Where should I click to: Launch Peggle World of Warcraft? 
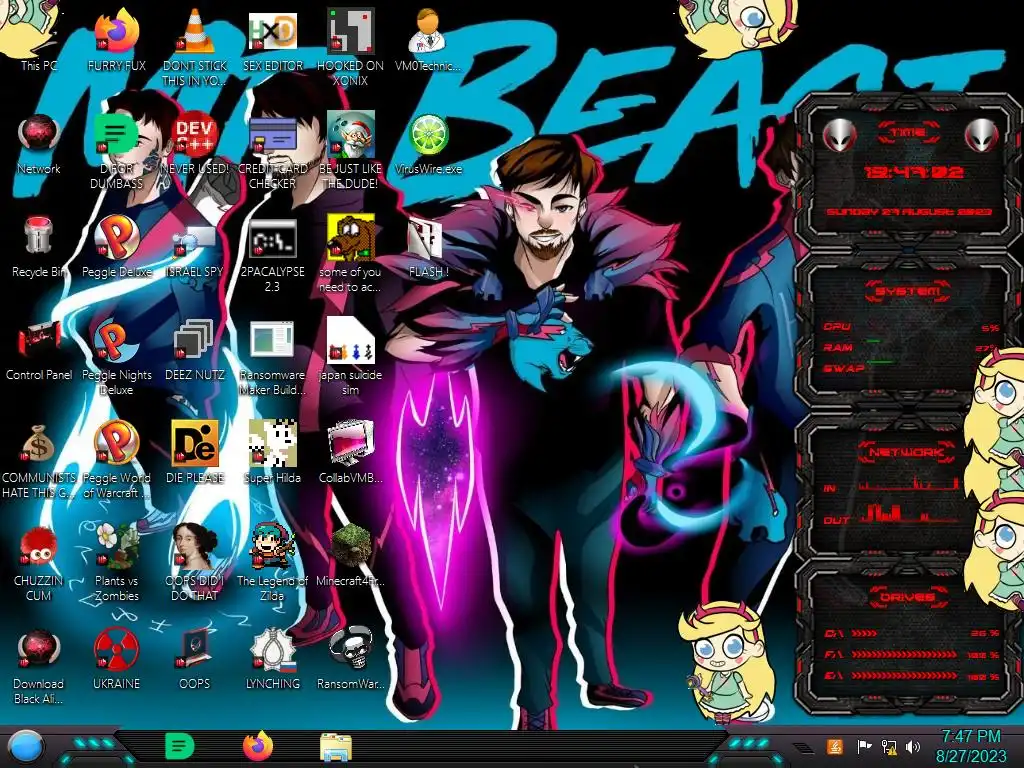[x=116, y=459]
